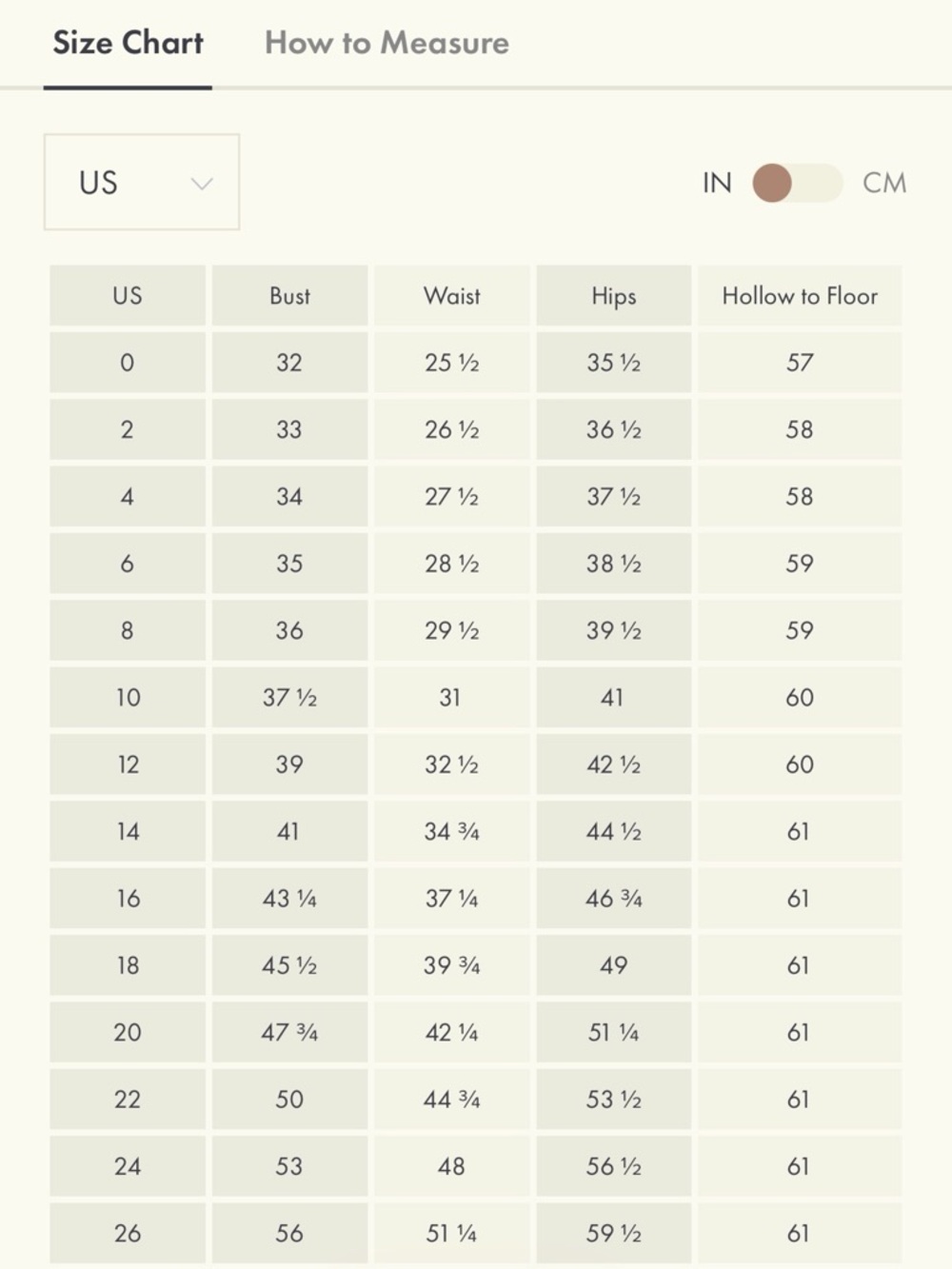
Task: Select the US size 26 row cell
Action: click(x=128, y=1234)
